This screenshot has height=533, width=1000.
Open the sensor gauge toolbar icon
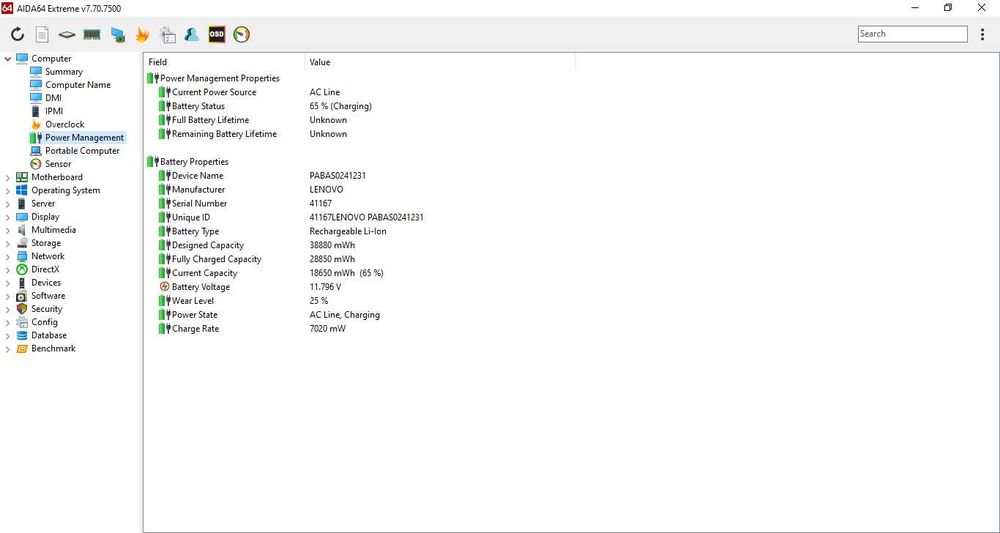[x=242, y=34]
